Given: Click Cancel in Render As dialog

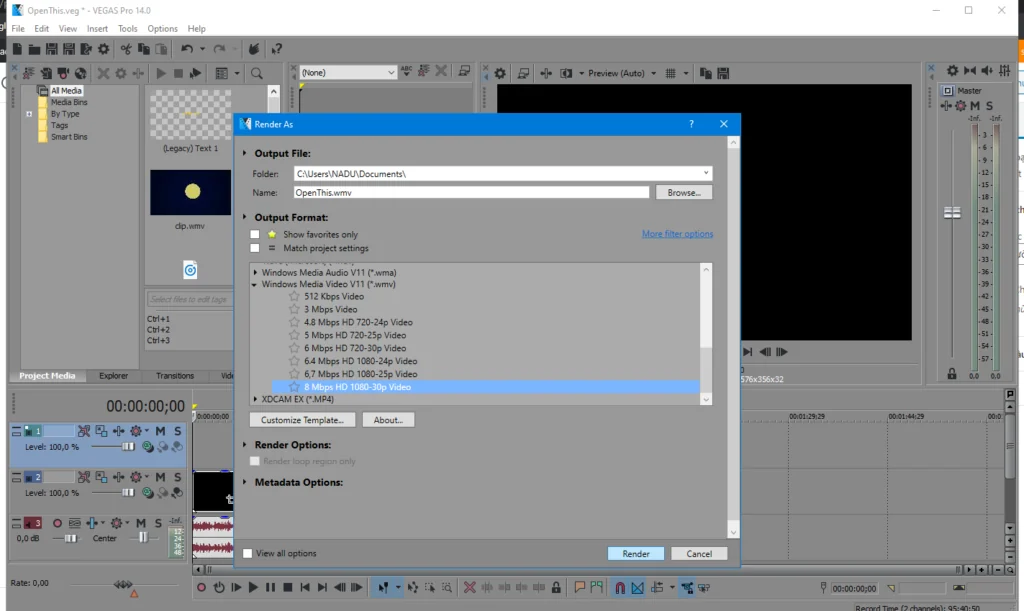Looking at the screenshot, I should (699, 554).
